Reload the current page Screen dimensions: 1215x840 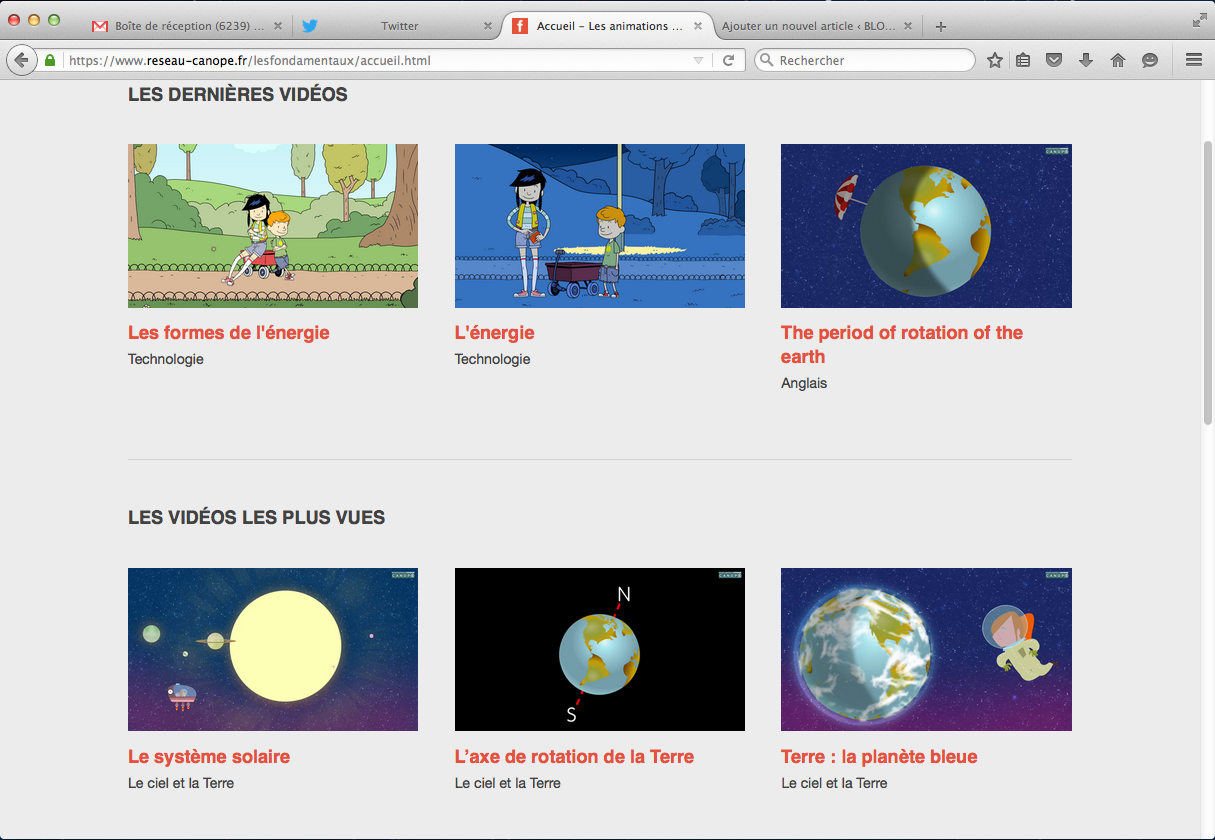click(x=729, y=60)
